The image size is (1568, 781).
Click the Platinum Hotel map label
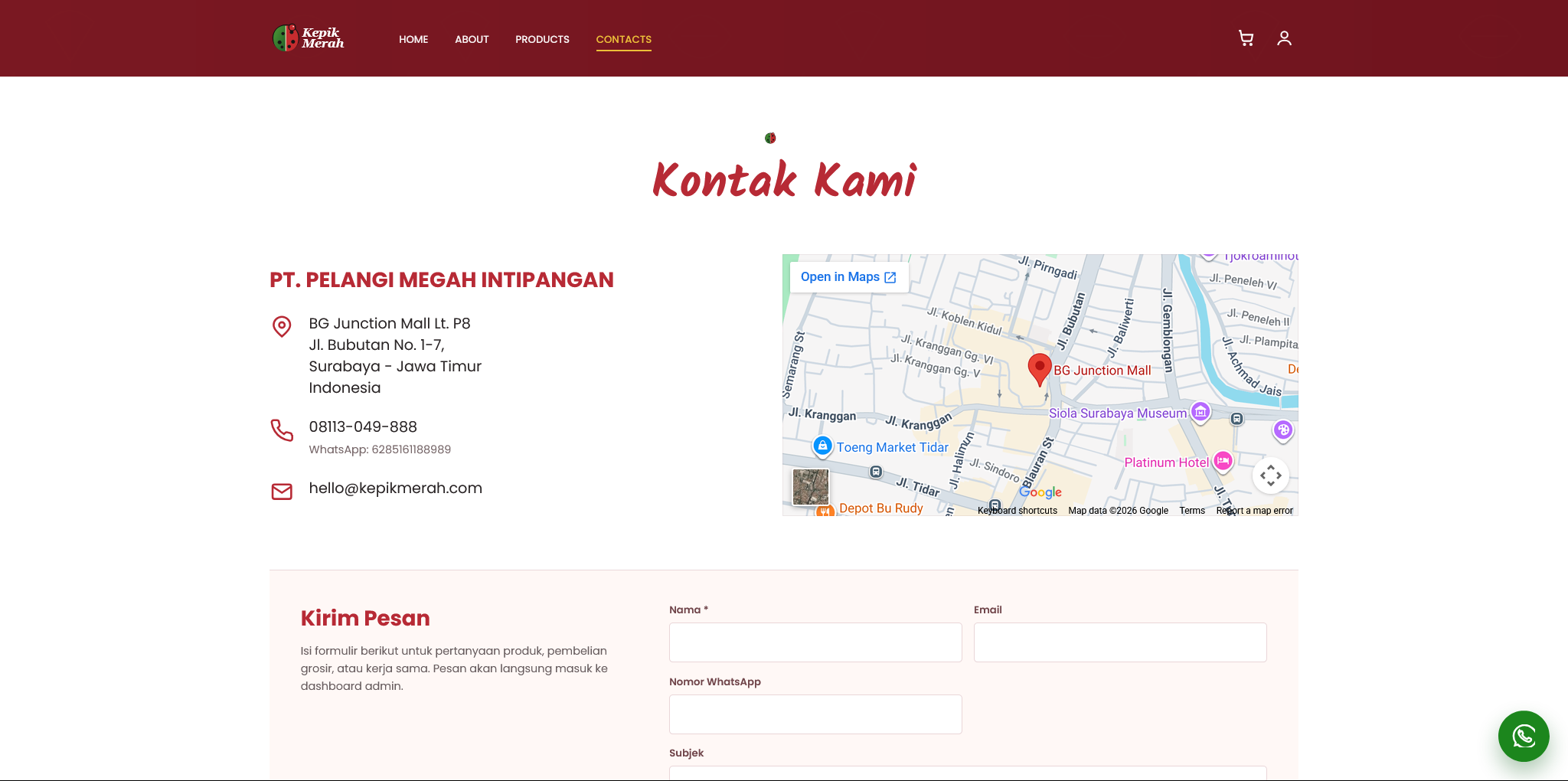coord(1166,462)
